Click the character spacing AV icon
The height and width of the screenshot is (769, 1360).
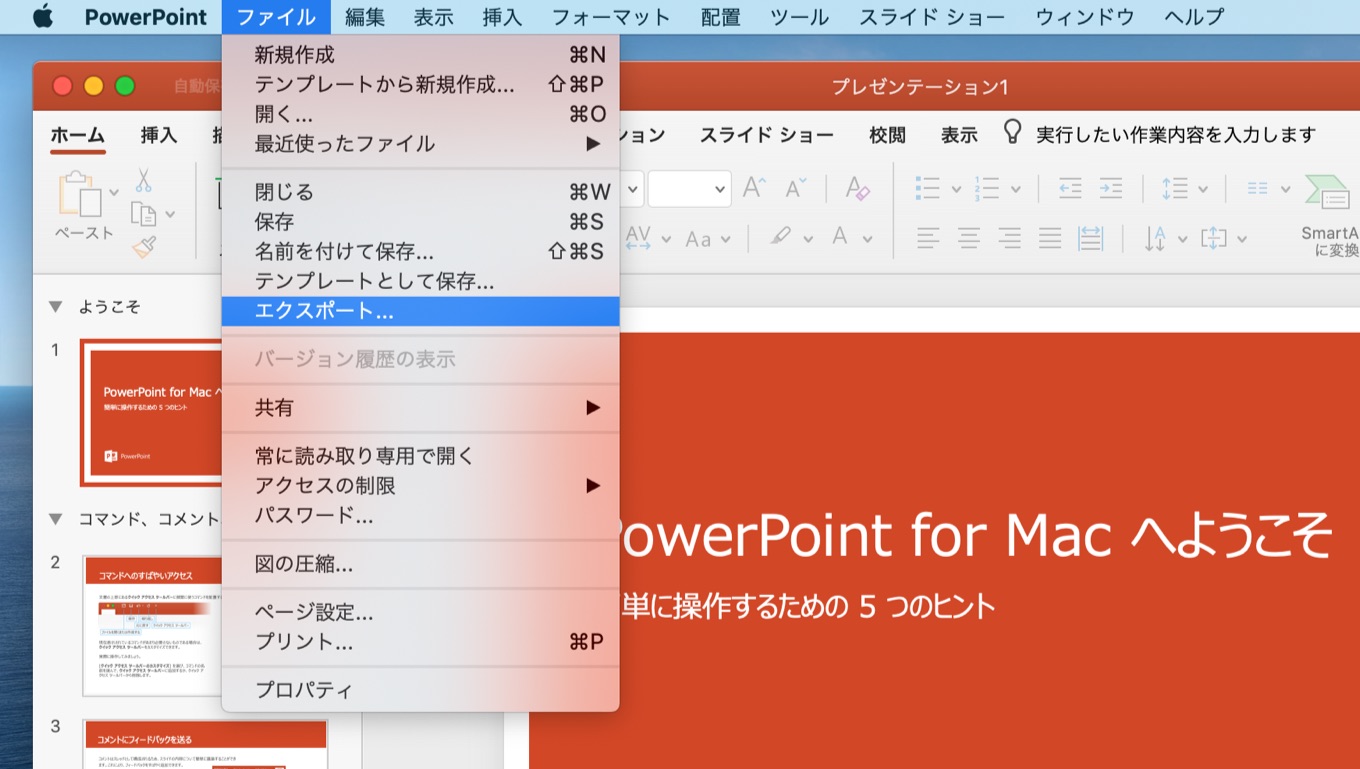point(638,237)
